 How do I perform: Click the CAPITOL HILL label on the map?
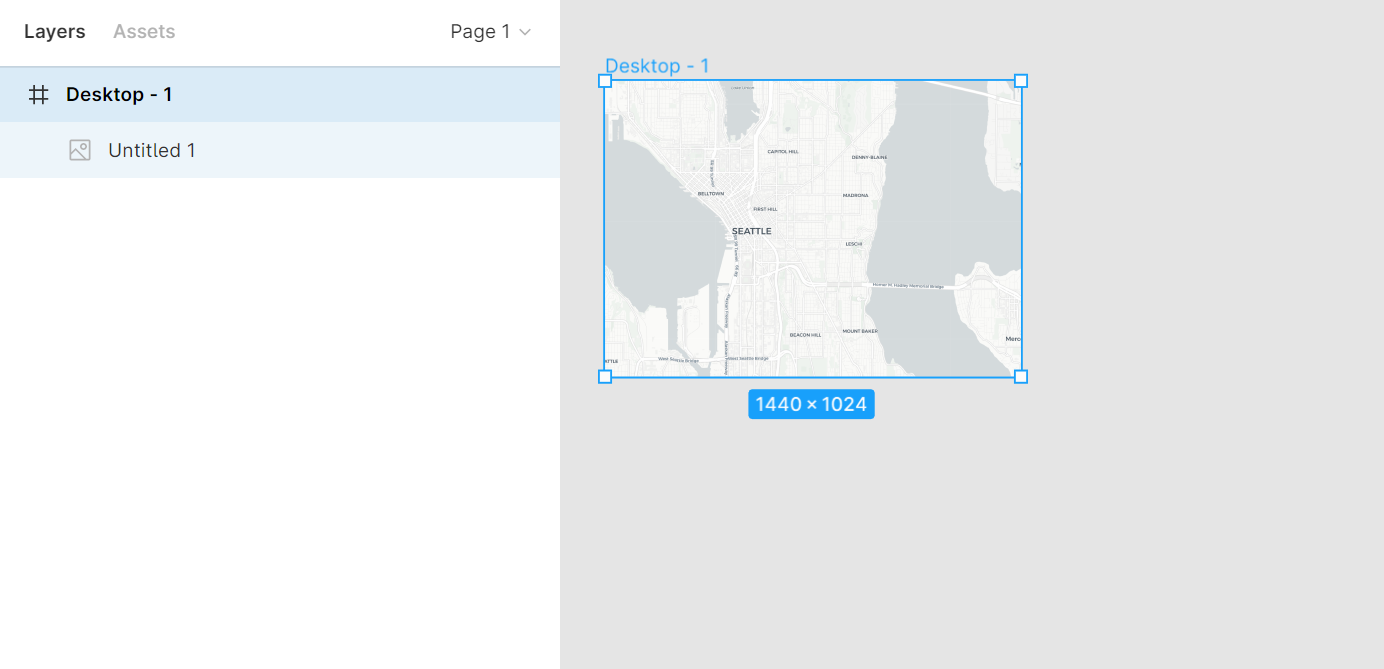pyautogui.click(x=783, y=152)
